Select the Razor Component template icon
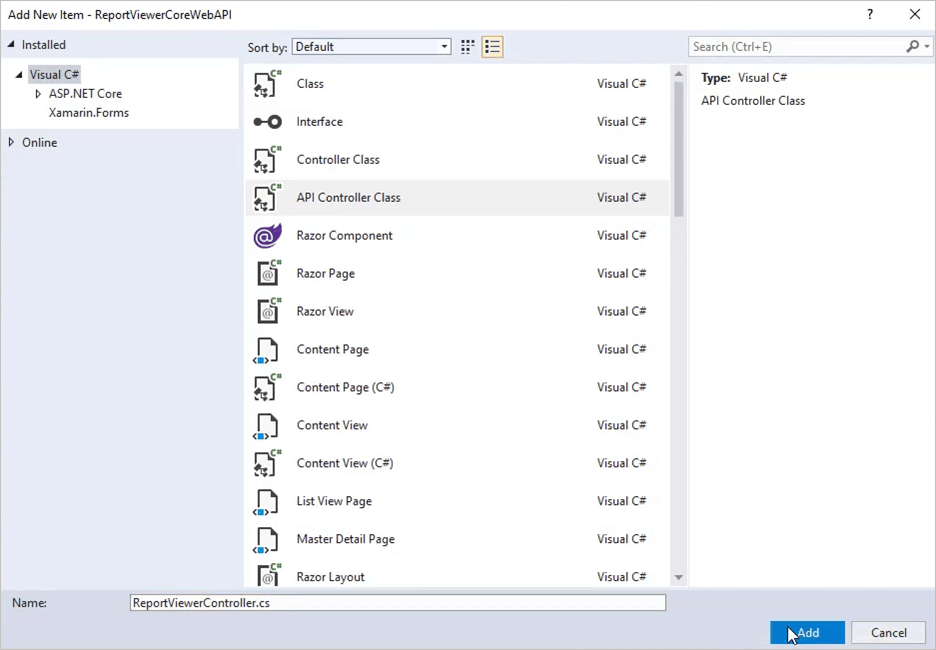 pyautogui.click(x=267, y=235)
